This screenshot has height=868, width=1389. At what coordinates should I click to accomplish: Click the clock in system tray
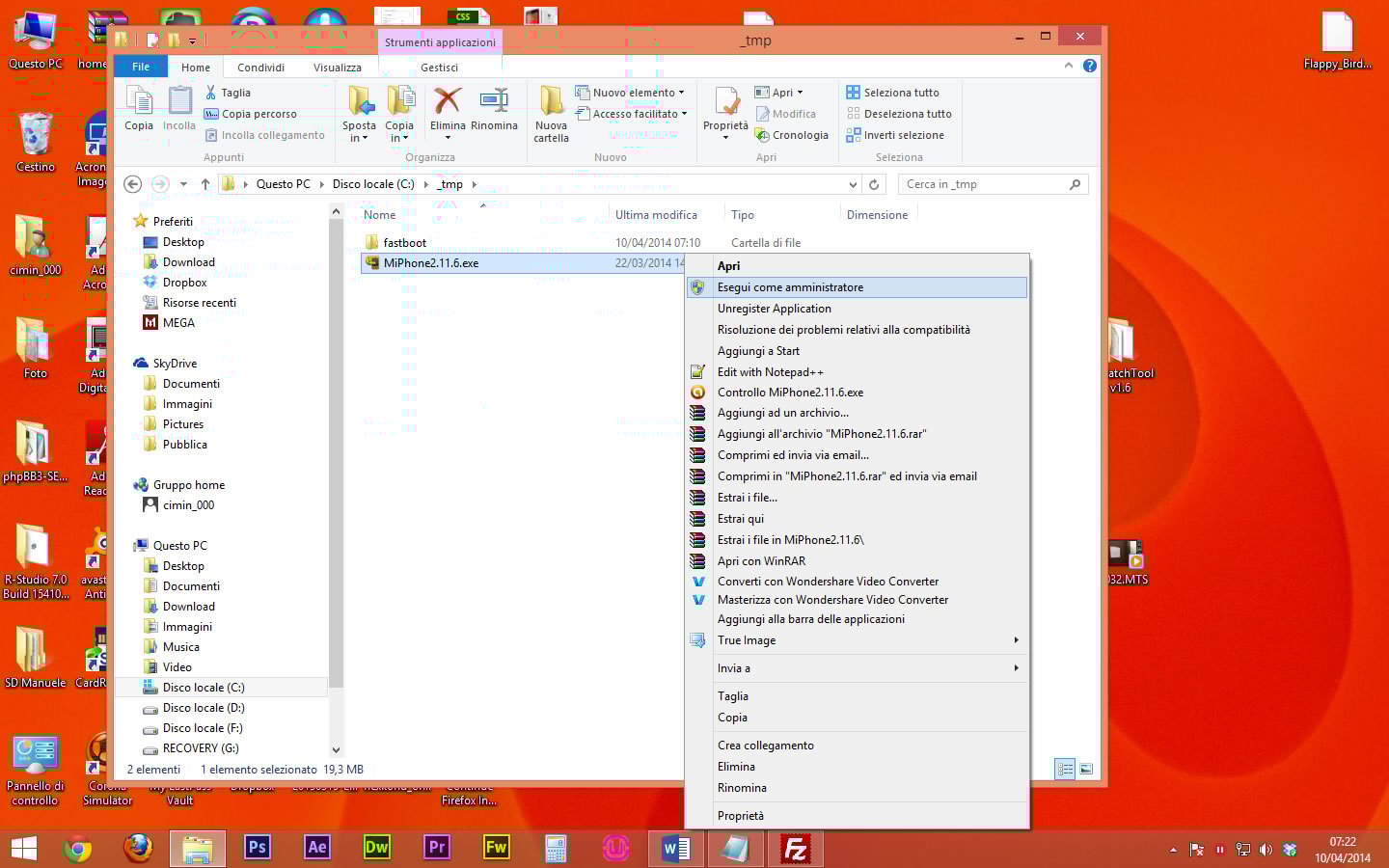pos(1342,850)
